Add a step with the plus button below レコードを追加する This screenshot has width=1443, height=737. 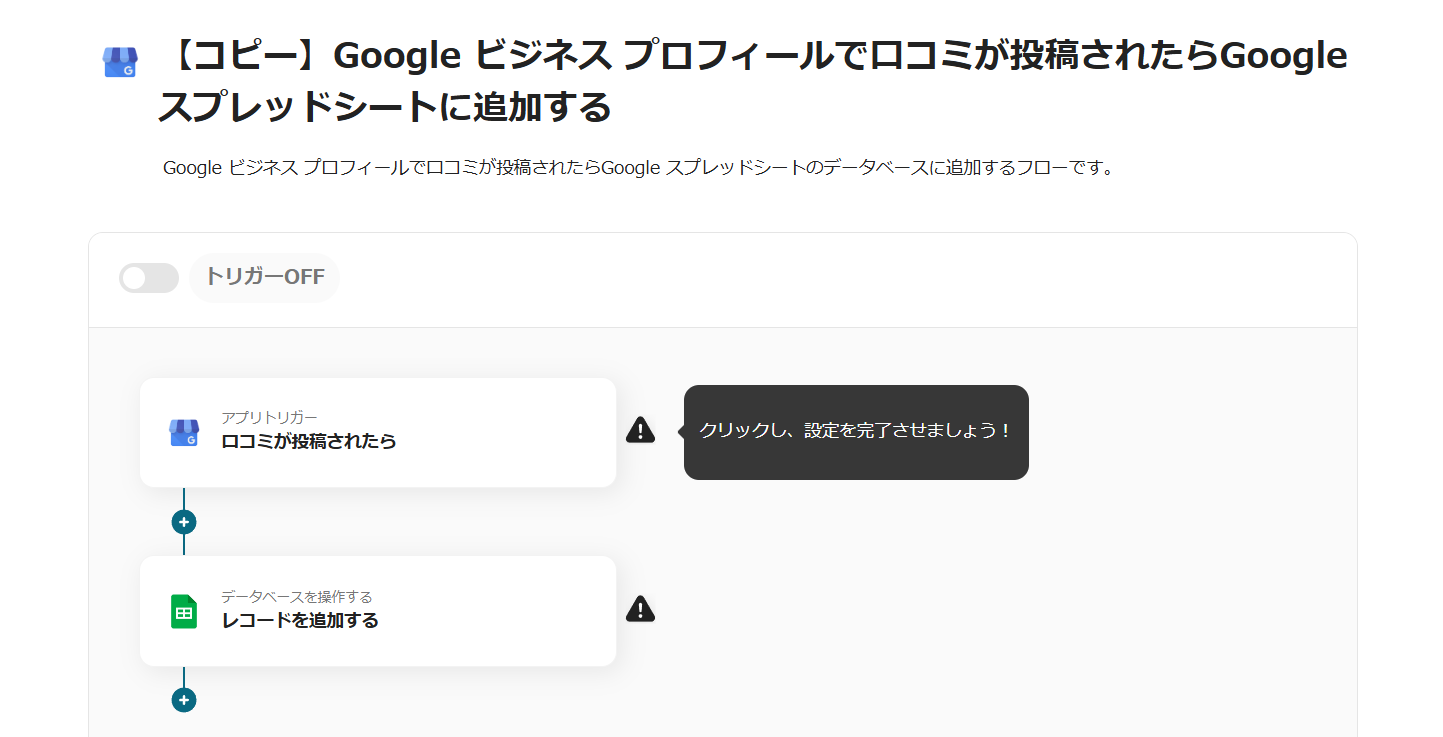[x=184, y=700]
